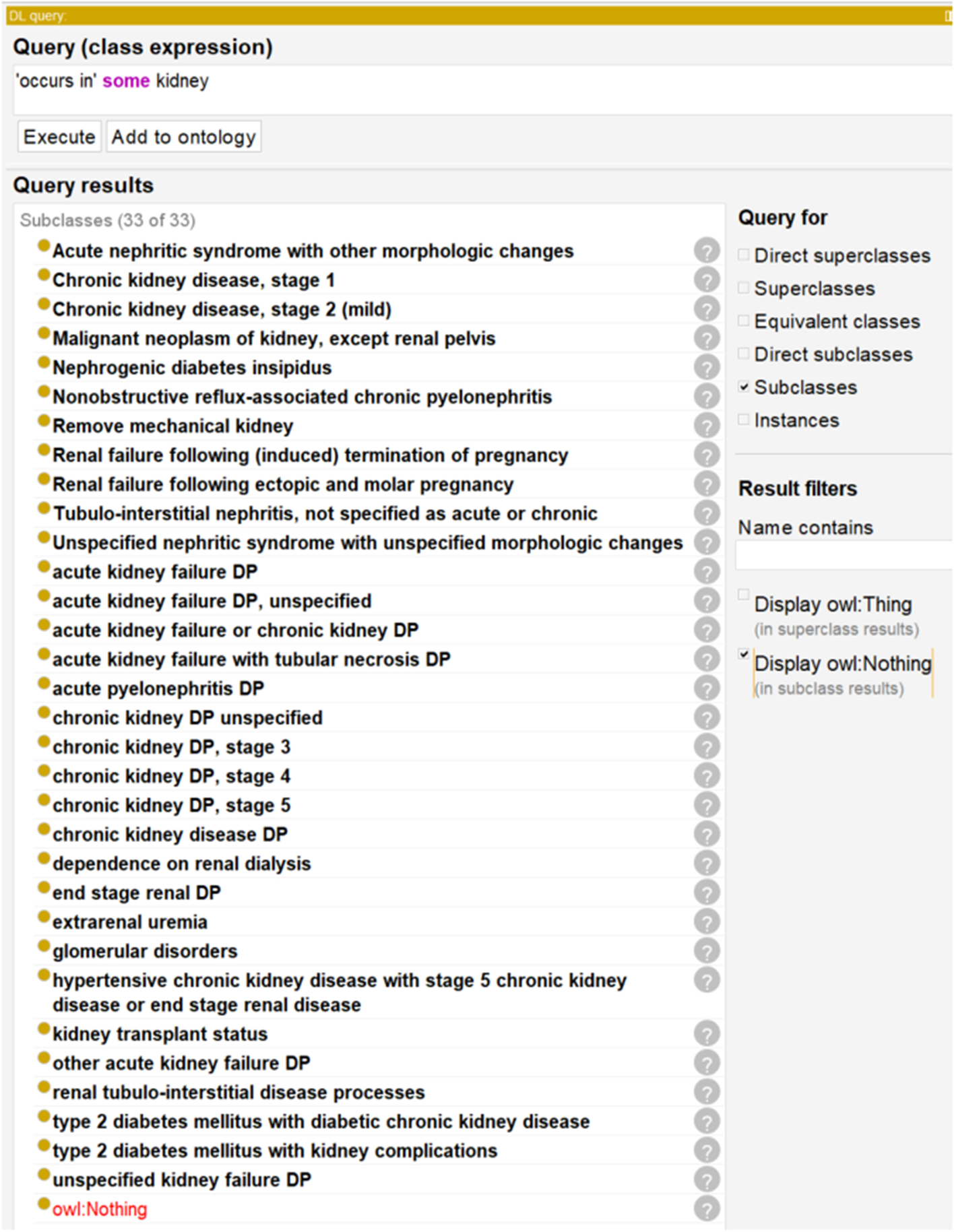Select unspecified kidney failure DP
This screenshot has width=954, height=1232.
tap(182, 1180)
